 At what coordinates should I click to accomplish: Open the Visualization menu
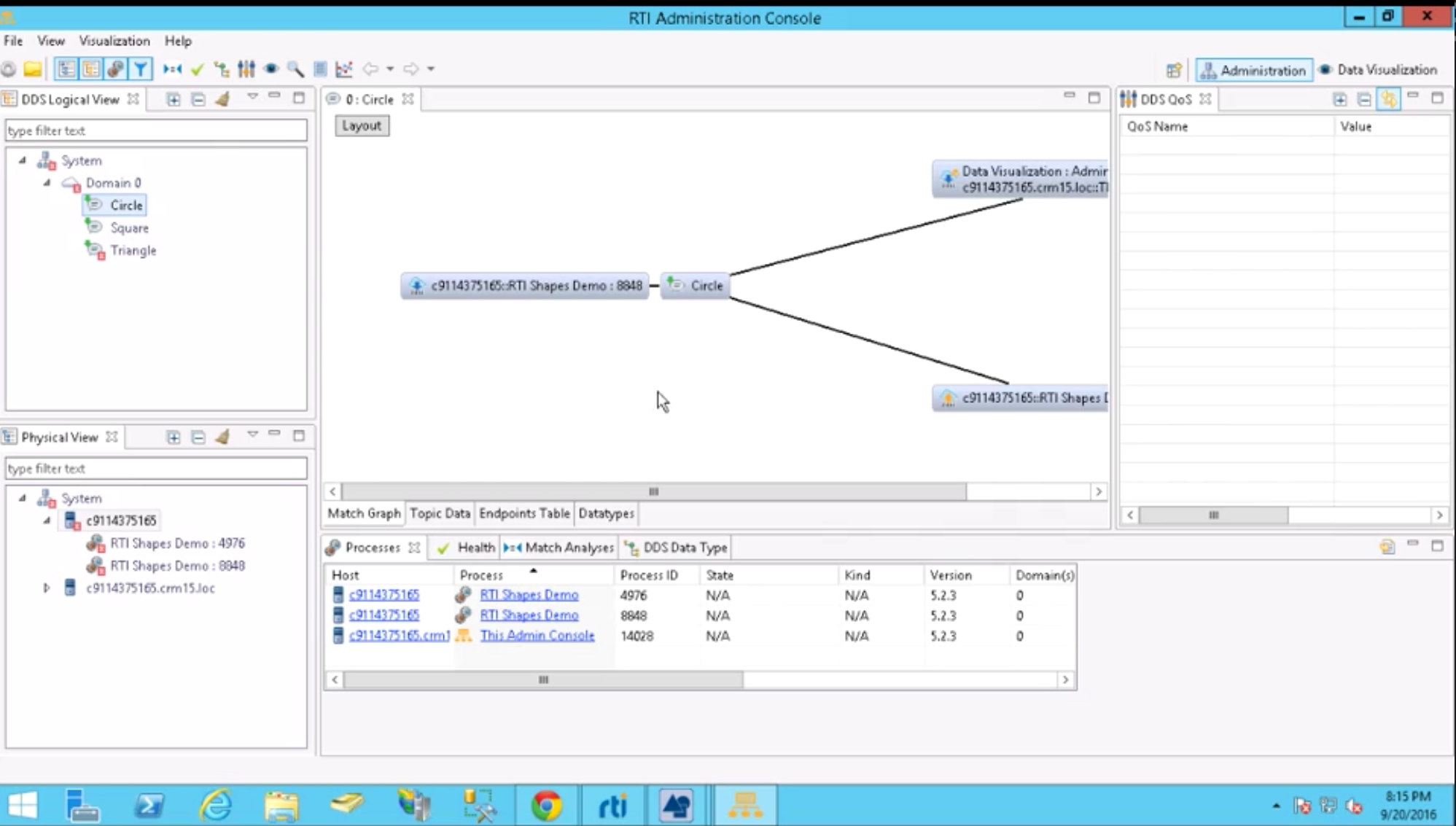114,41
